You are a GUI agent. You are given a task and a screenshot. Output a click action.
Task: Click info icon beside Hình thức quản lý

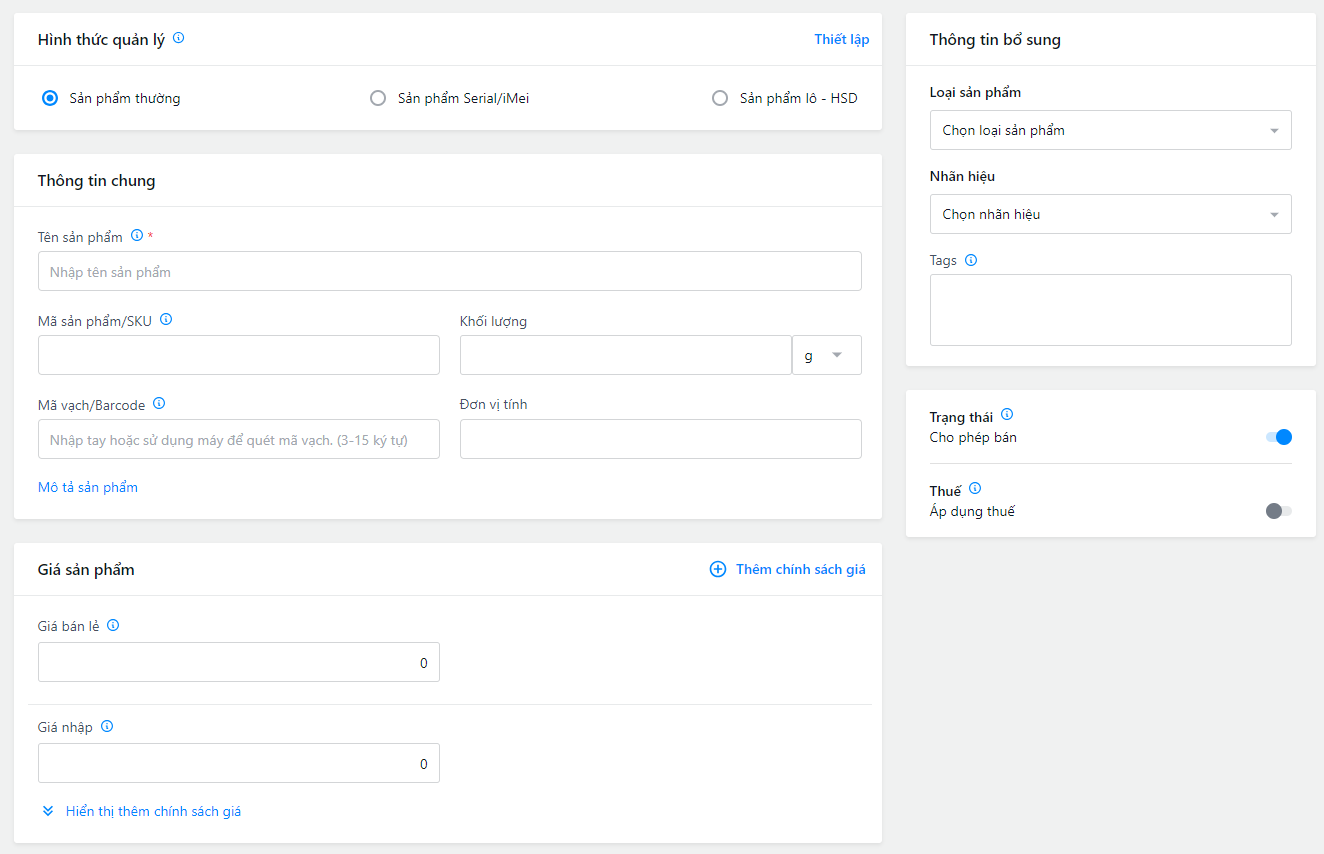(x=179, y=38)
